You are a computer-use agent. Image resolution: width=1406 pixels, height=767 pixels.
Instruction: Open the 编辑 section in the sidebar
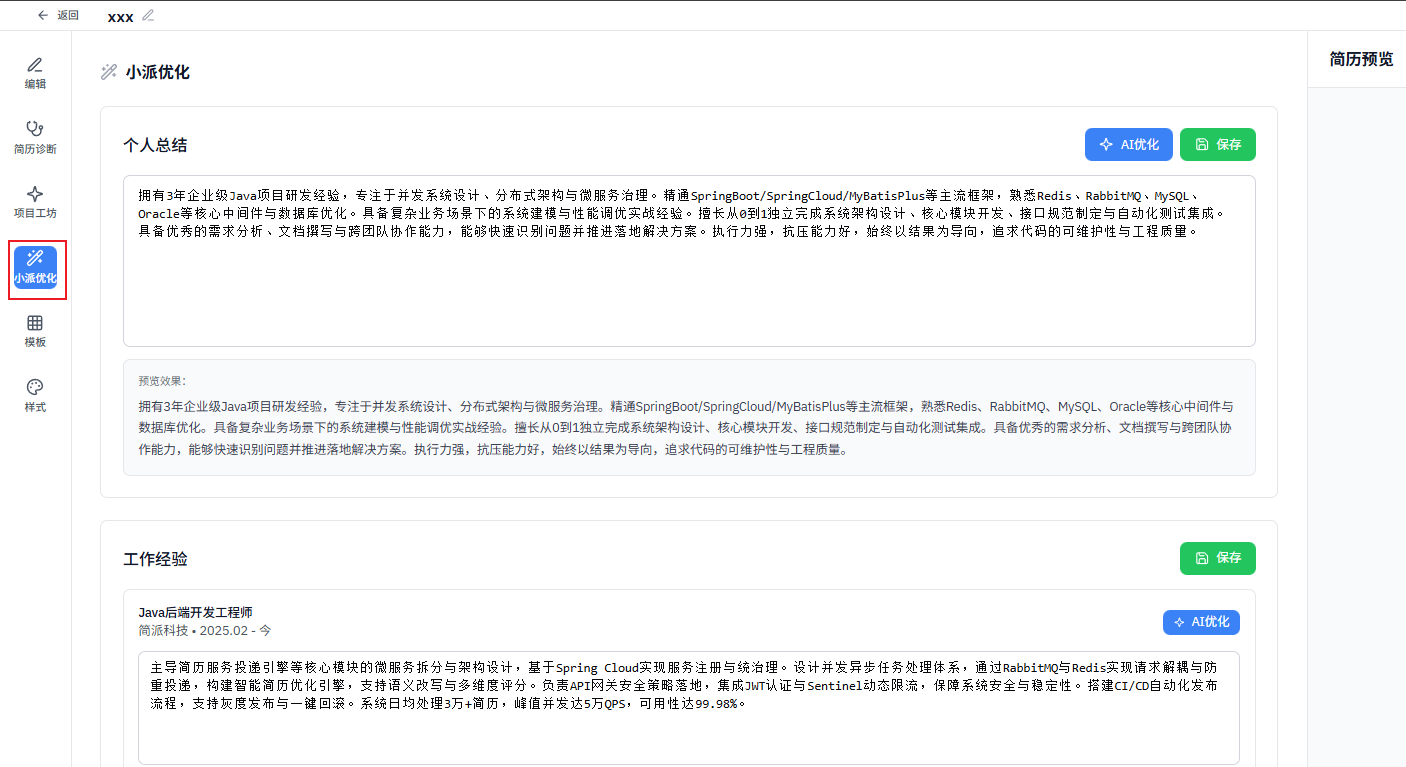tap(35, 73)
